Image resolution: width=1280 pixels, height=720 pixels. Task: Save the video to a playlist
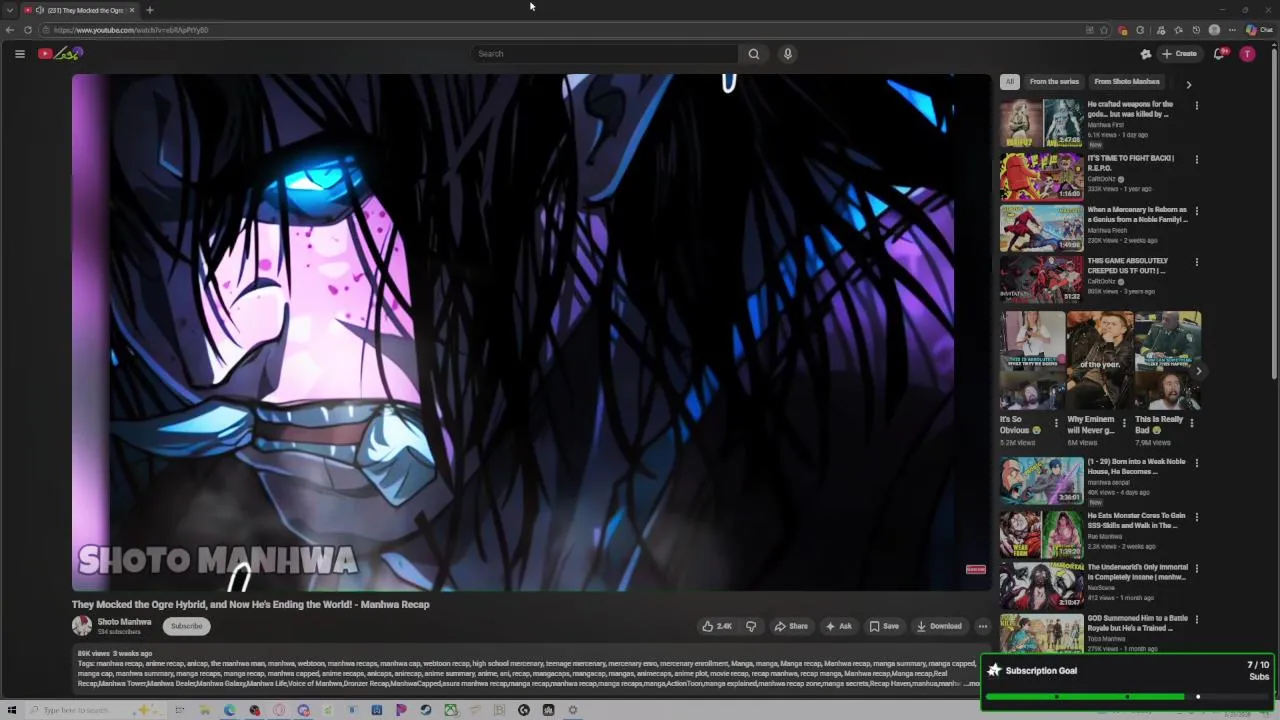tap(884, 626)
